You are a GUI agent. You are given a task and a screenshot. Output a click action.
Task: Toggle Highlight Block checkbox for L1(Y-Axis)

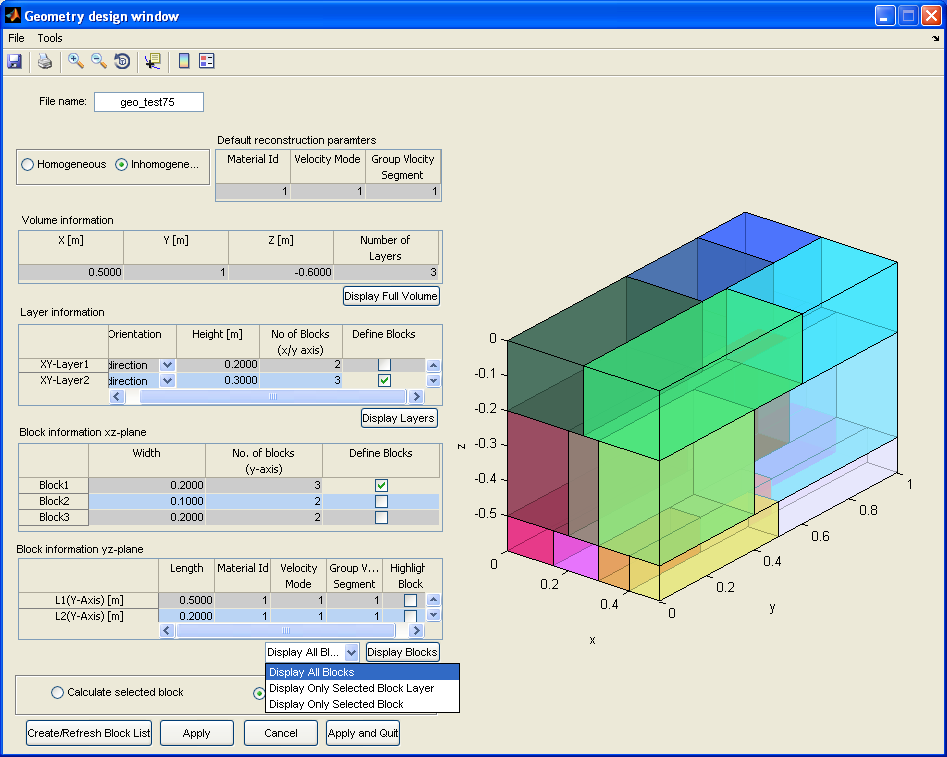coord(410,600)
